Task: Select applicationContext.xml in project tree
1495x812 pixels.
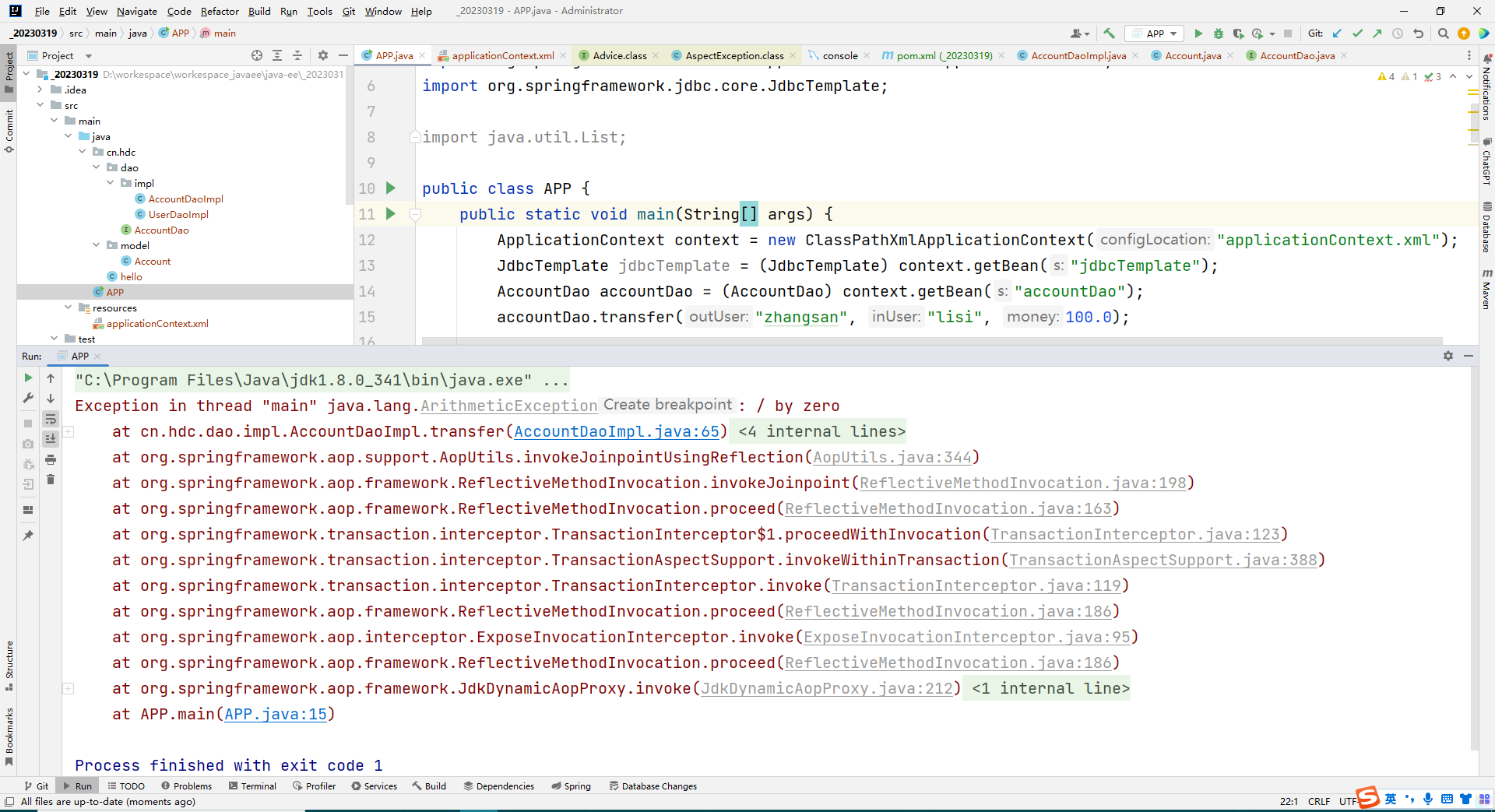Action: (x=157, y=323)
